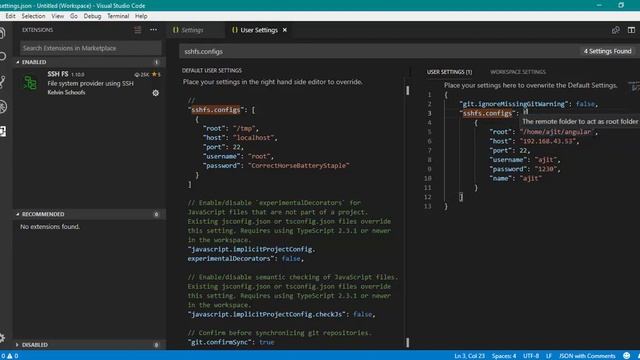Click the Kelvin Schoofs publisher name
Image resolution: width=640 pixels, height=360 pixels.
click(67, 92)
